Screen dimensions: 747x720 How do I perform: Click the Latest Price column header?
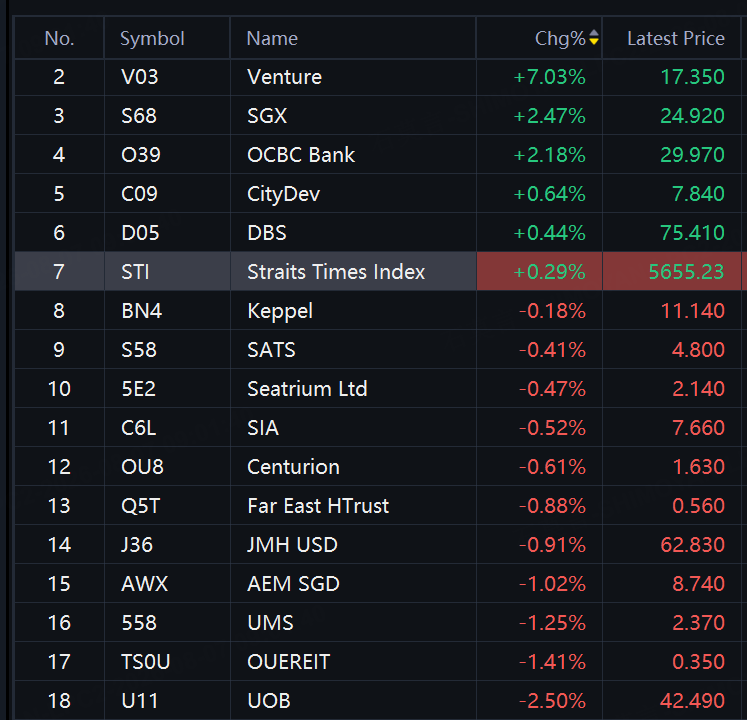(676, 39)
